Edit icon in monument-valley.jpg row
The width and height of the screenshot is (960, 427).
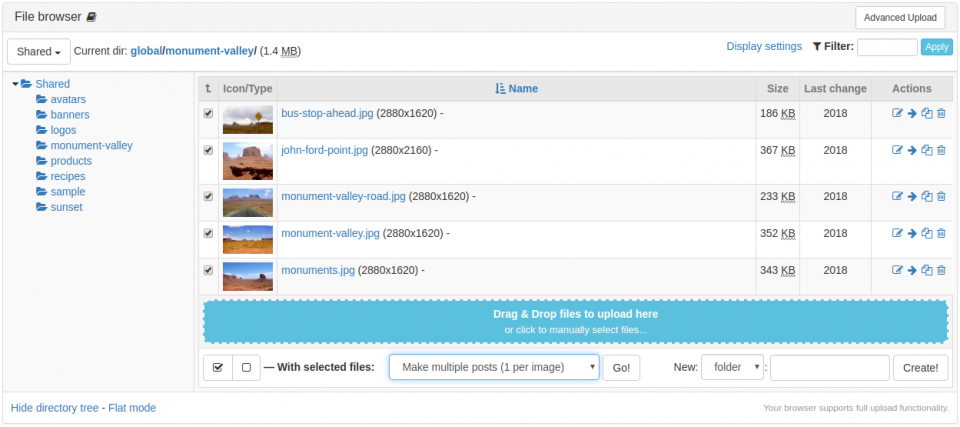coord(897,233)
